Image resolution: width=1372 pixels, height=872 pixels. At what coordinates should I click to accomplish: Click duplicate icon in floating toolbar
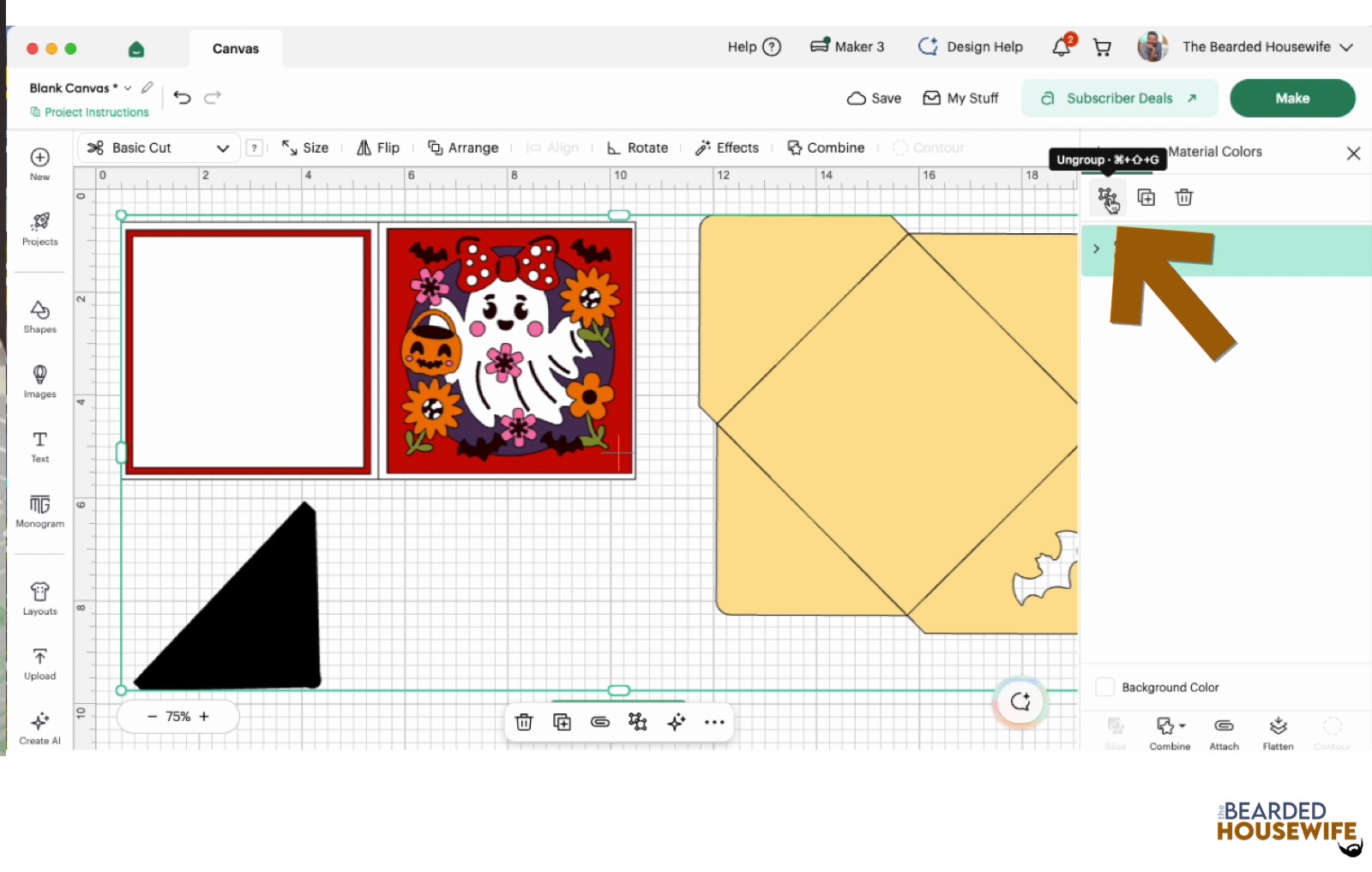563,722
